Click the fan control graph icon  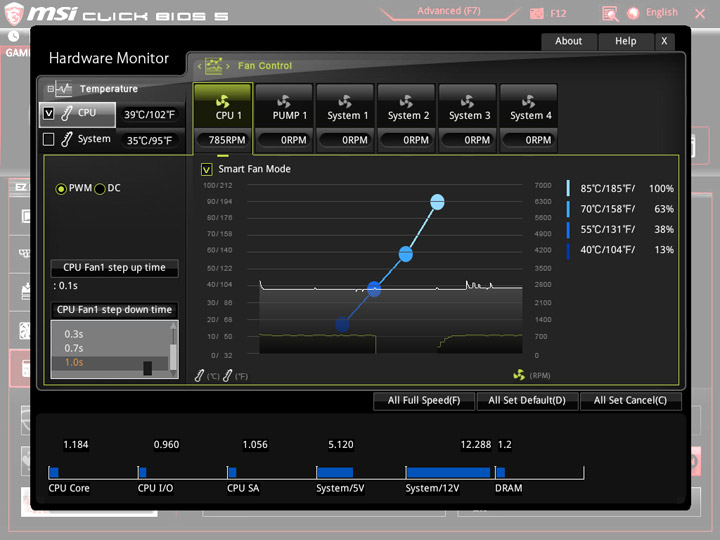pyautogui.click(x=214, y=66)
